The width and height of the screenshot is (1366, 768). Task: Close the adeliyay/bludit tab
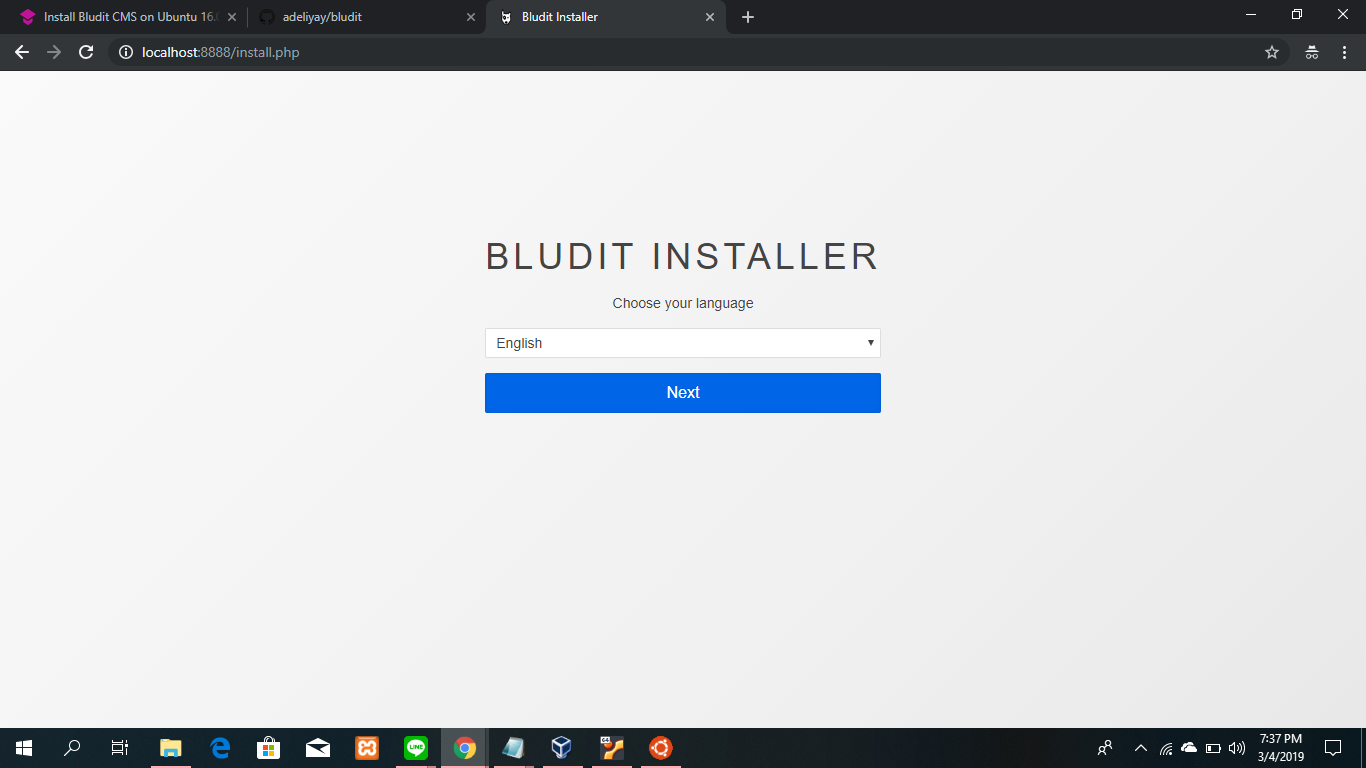pos(471,17)
